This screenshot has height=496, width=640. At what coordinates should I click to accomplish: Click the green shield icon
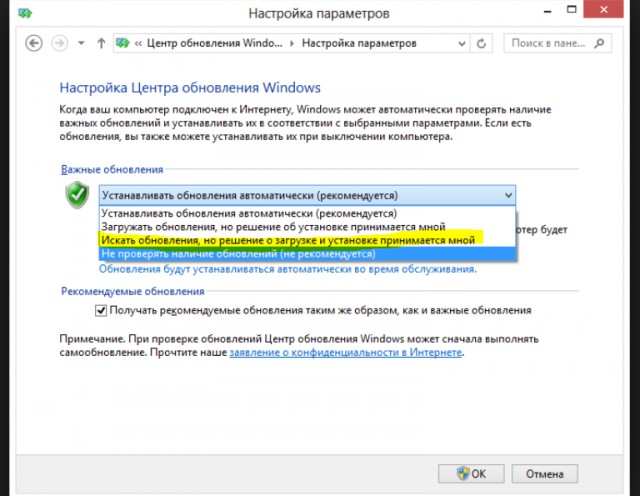77,195
